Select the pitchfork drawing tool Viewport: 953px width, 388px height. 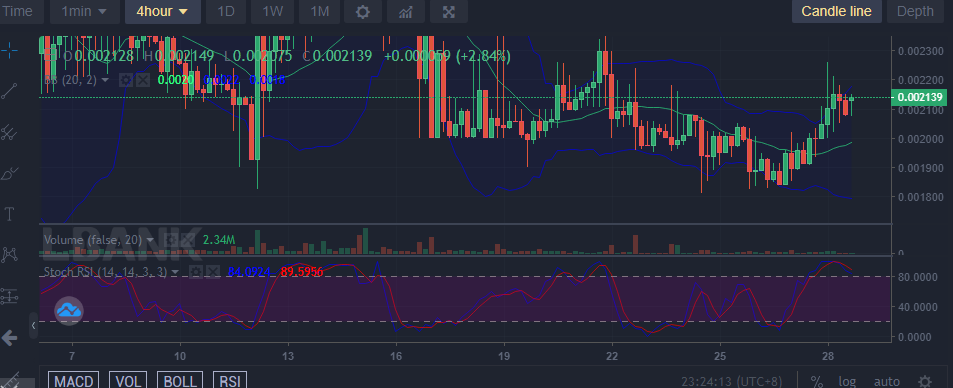click(9, 131)
